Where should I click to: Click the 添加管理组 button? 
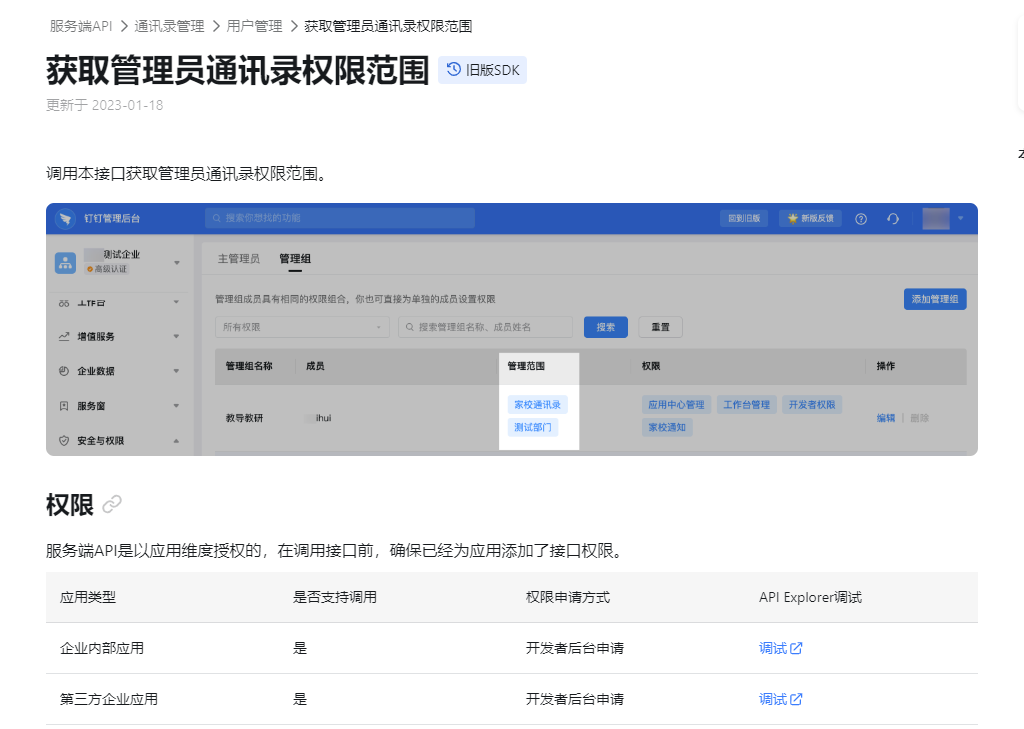click(935, 299)
